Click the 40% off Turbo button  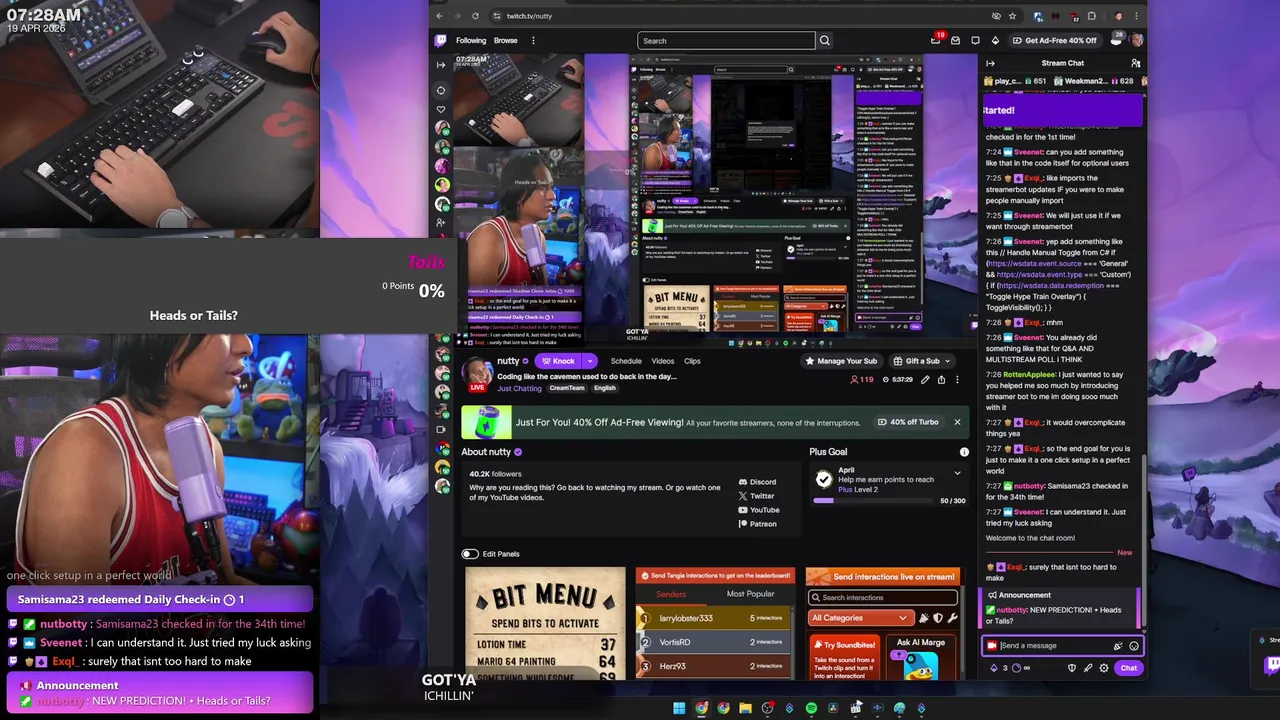click(908, 422)
